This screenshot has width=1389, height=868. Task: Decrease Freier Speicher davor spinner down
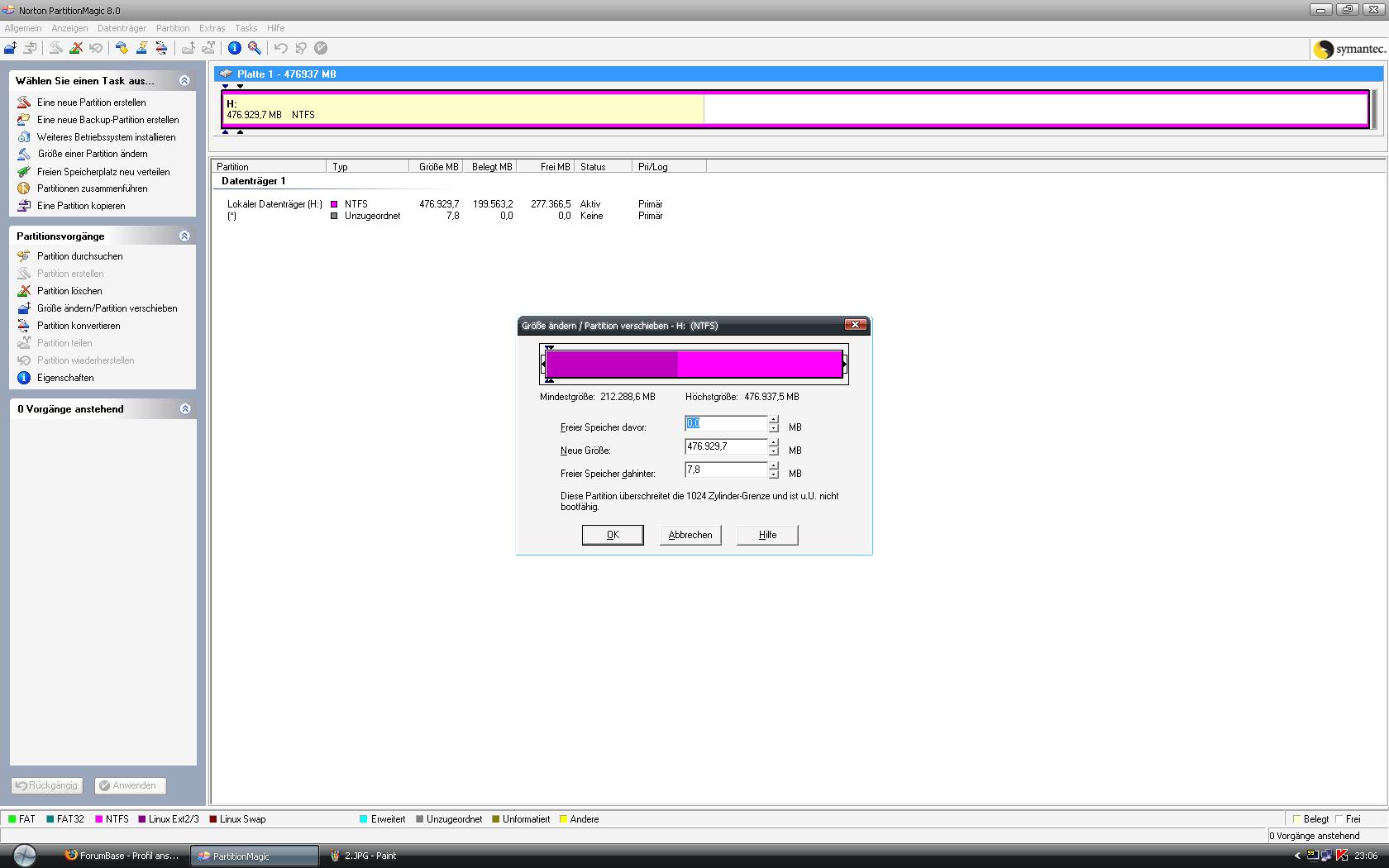[774, 427]
